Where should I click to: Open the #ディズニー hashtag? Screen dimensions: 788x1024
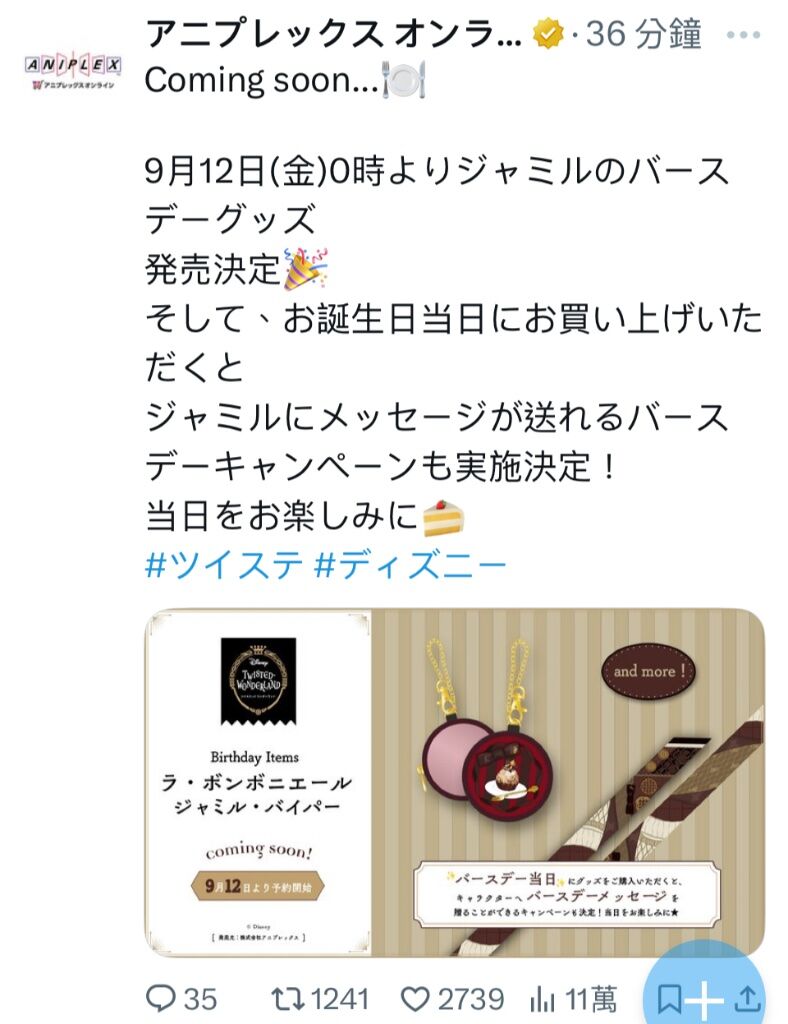pos(410,564)
